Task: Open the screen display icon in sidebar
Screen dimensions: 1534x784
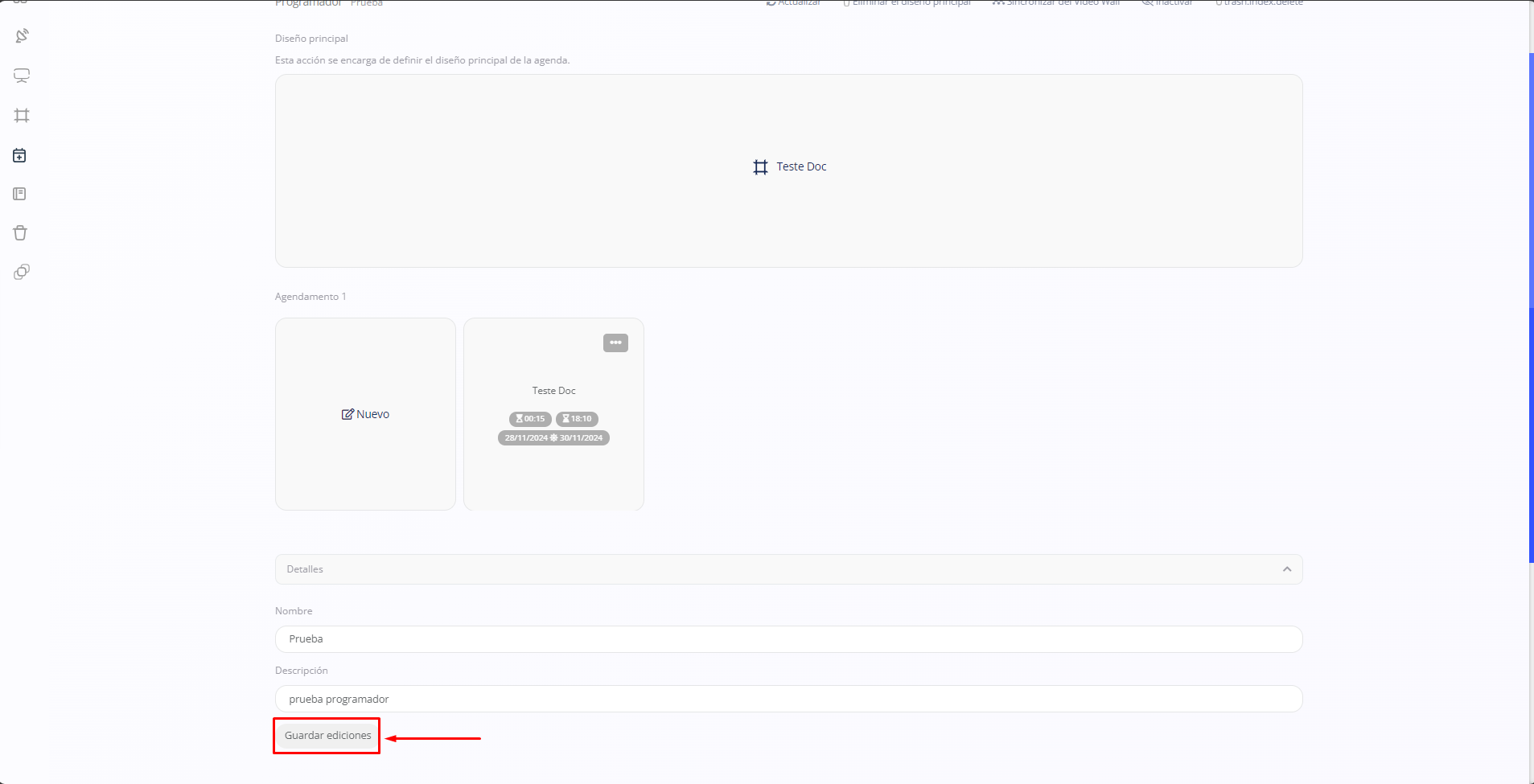Action: (x=22, y=76)
